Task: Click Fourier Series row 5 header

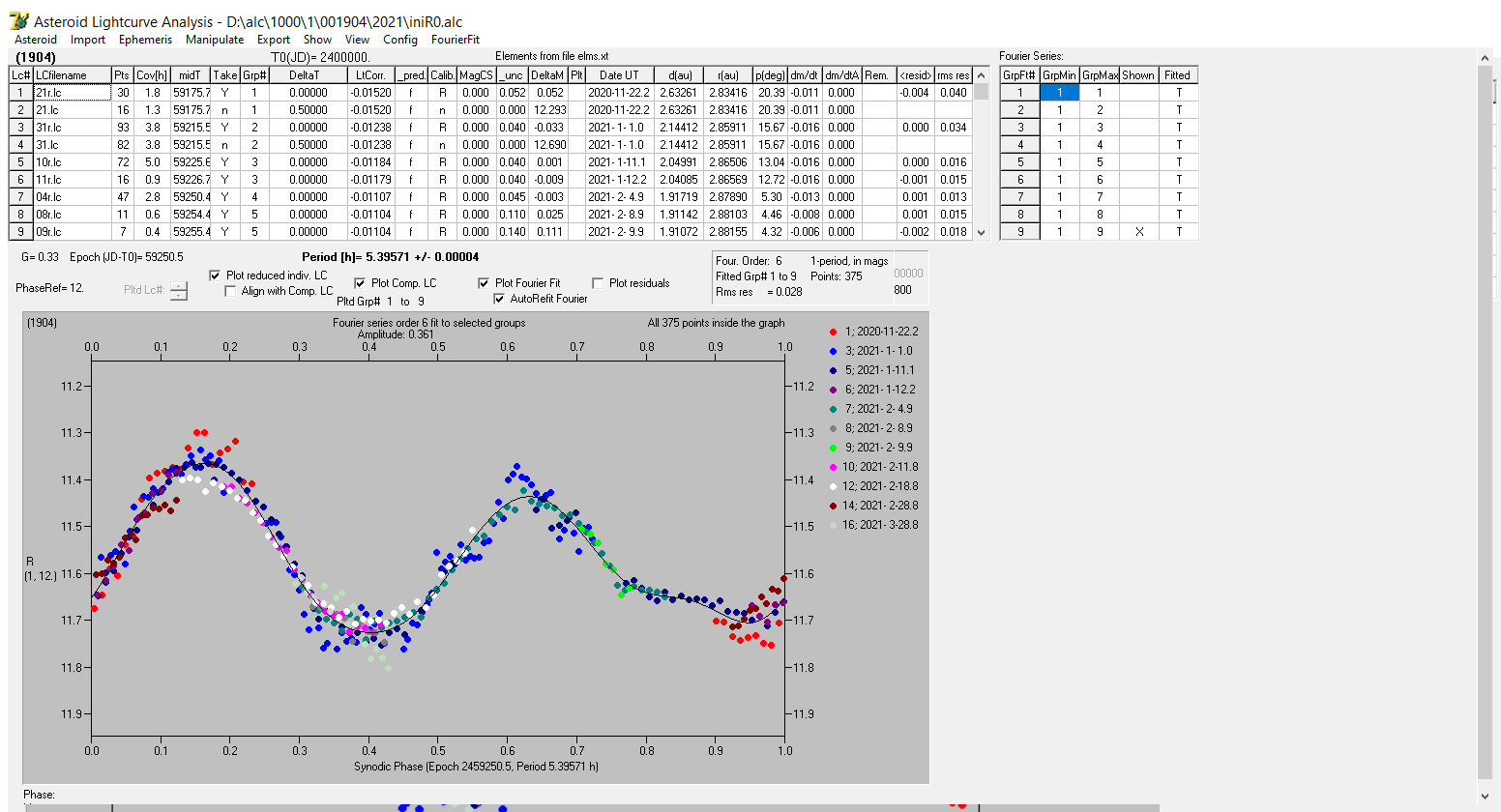Action: (x=1019, y=162)
